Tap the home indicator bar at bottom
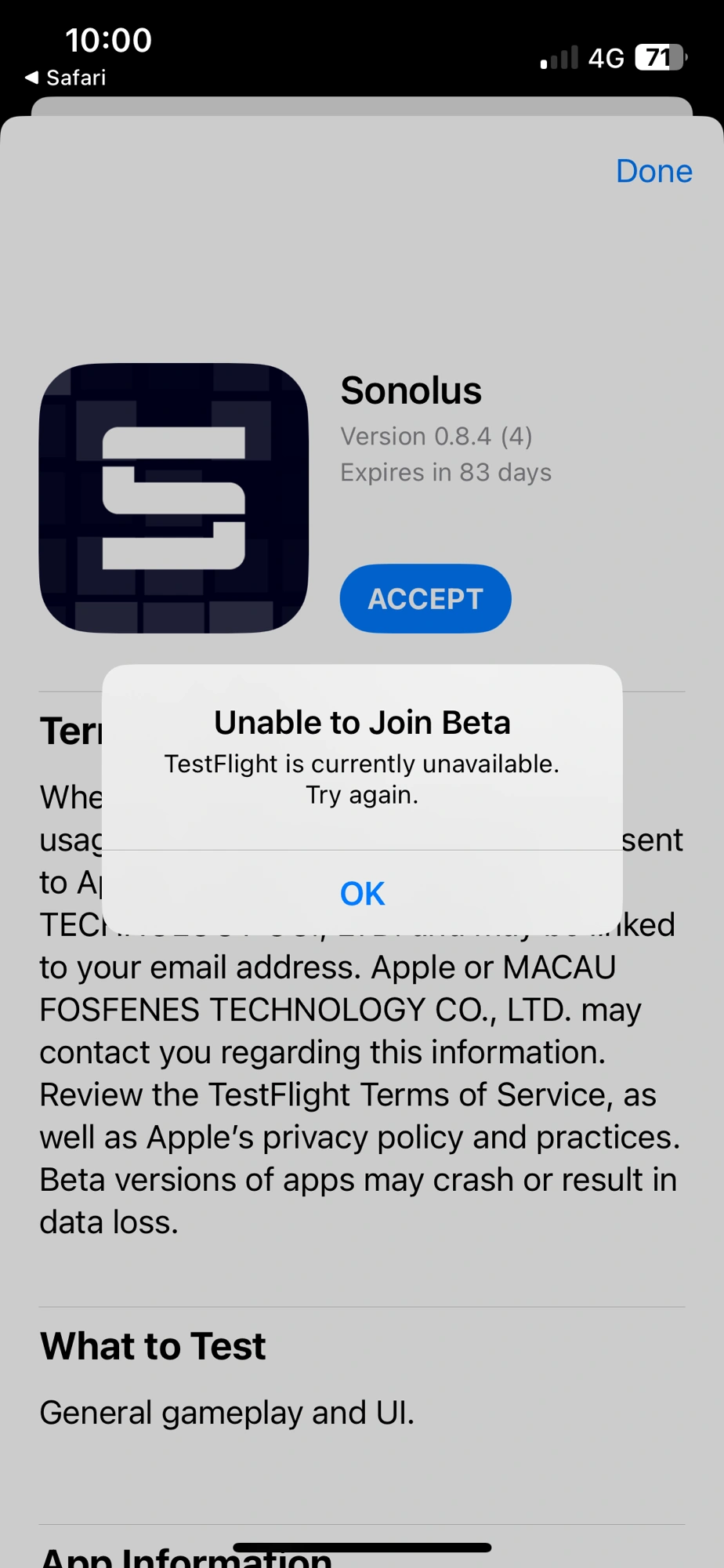The height and width of the screenshot is (1568, 724). point(362,1548)
